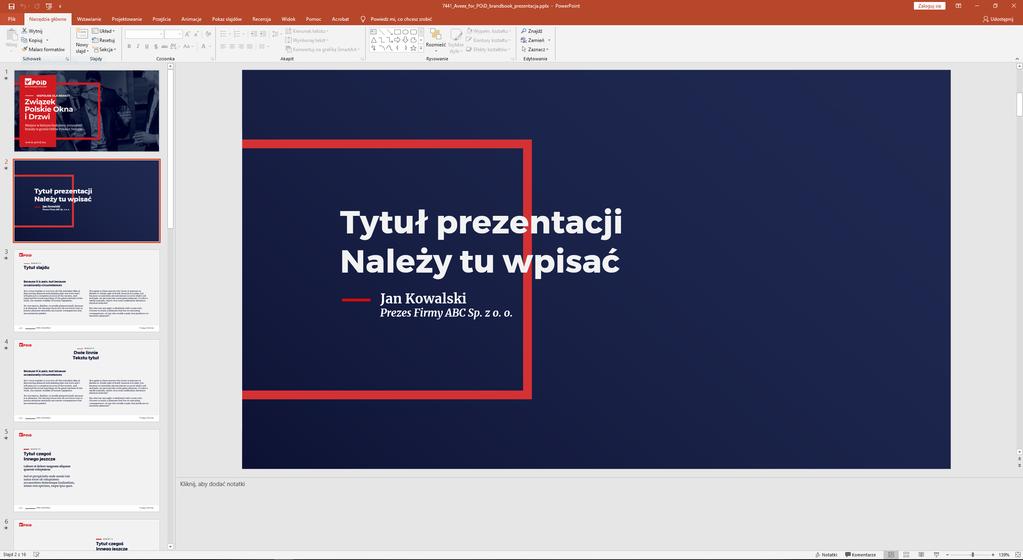Click the Zamień replace button
This screenshot has width=1023, height=560.
(x=535, y=40)
